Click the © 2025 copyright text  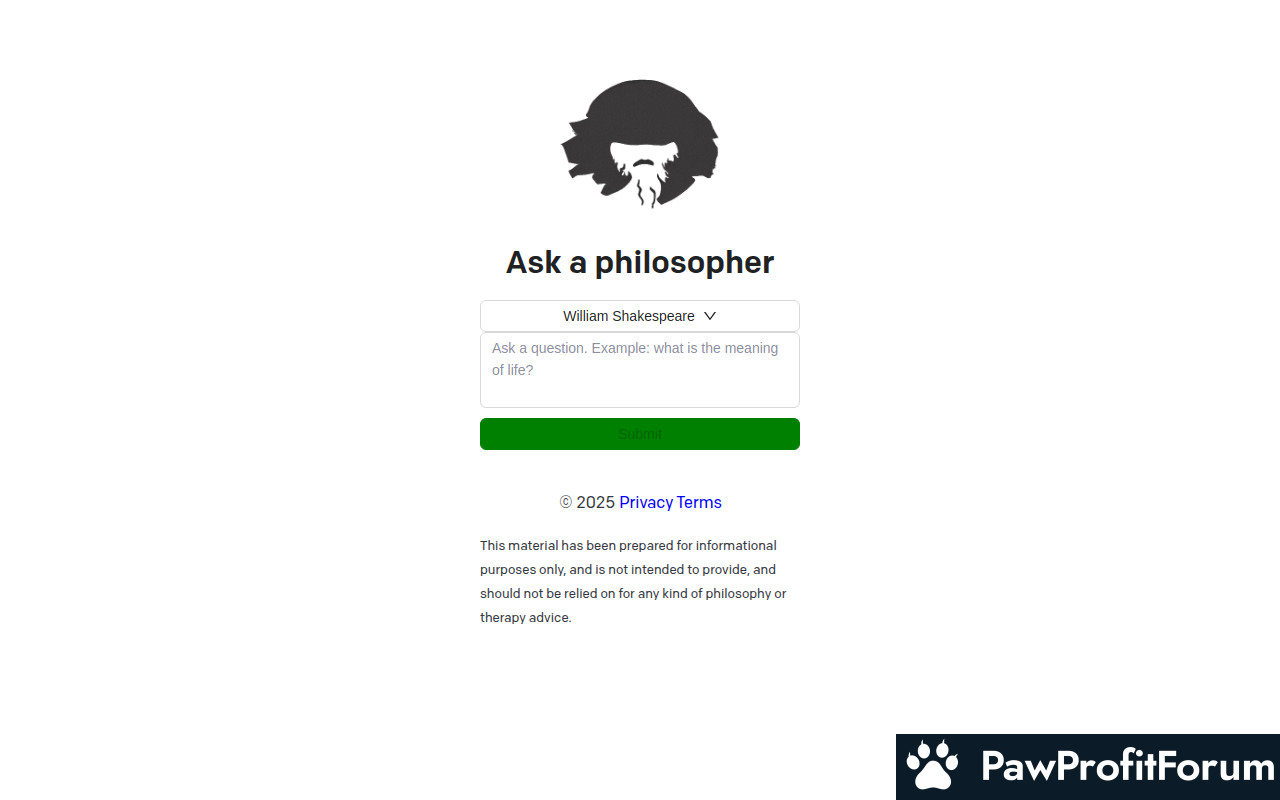[x=587, y=502]
